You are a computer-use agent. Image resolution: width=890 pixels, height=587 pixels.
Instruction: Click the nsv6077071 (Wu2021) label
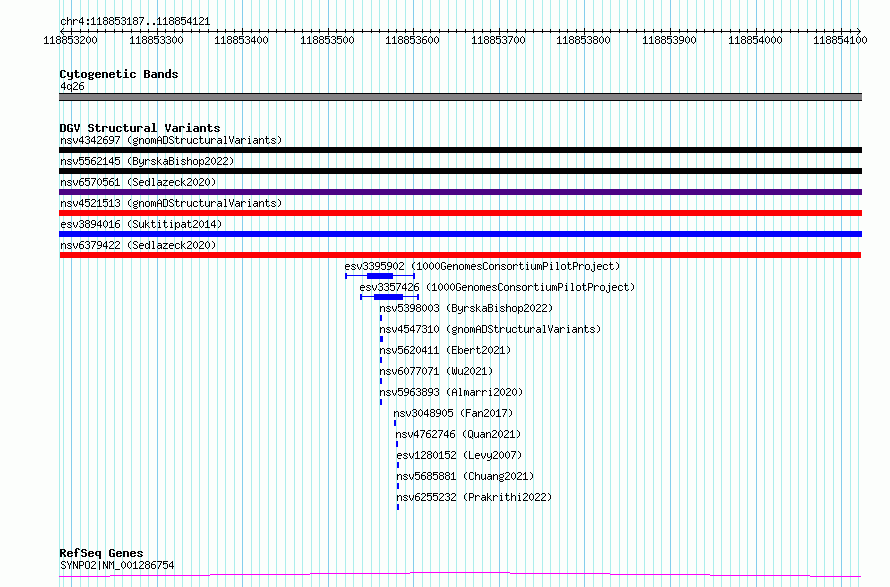pyautogui.click(x=436, y=371)
